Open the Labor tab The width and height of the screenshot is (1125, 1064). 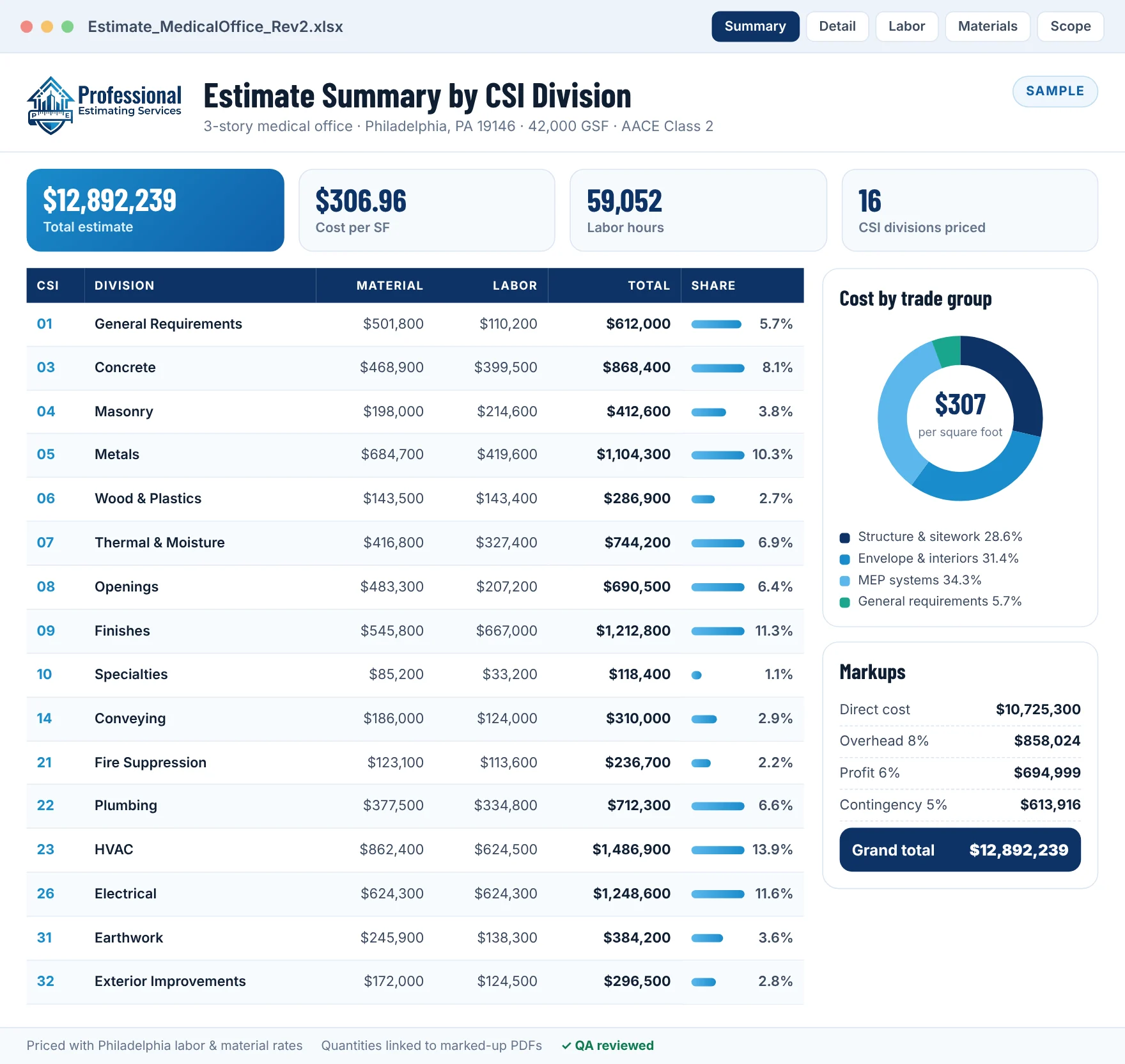(906, 26)
